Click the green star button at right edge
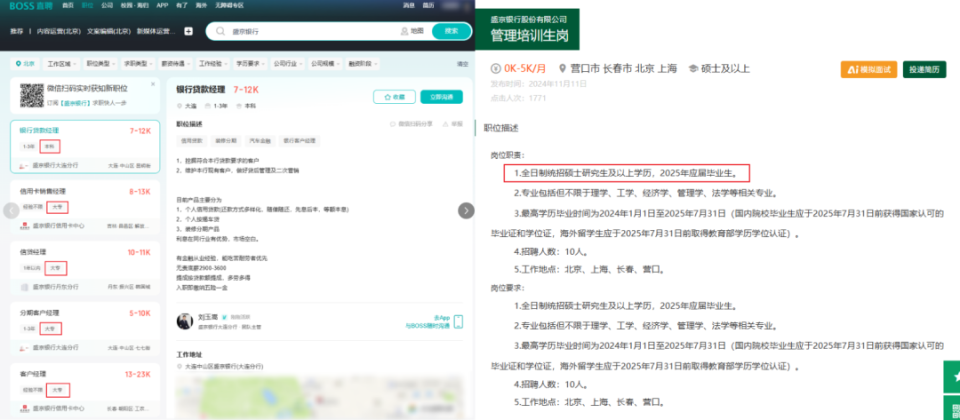Viewport: 960px width, 420px height. [952, 377]
